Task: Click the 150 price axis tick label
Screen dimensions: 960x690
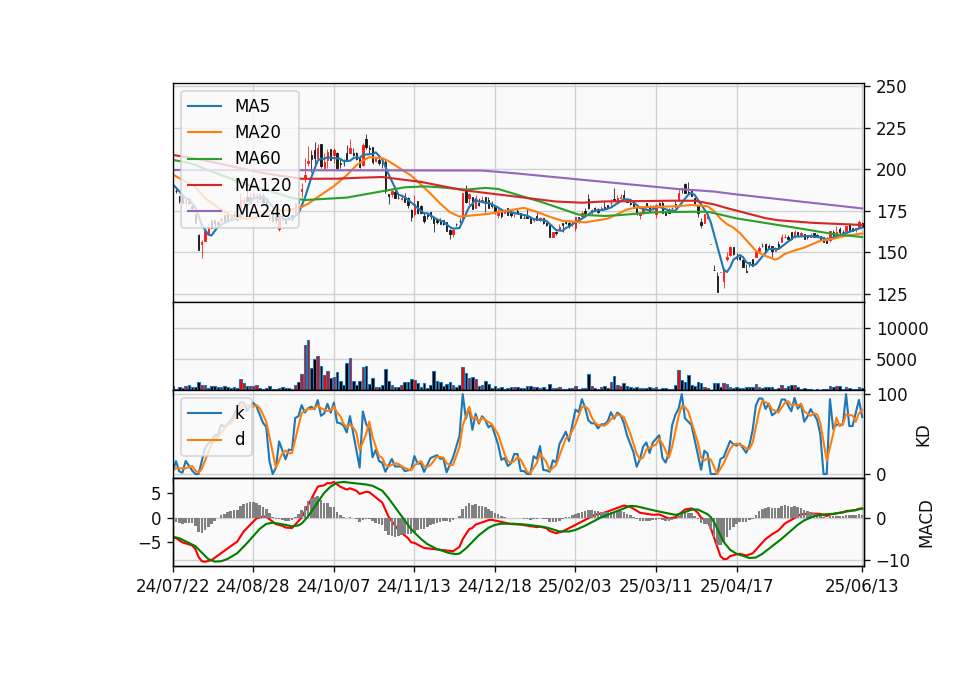Action: pos(891,252)
